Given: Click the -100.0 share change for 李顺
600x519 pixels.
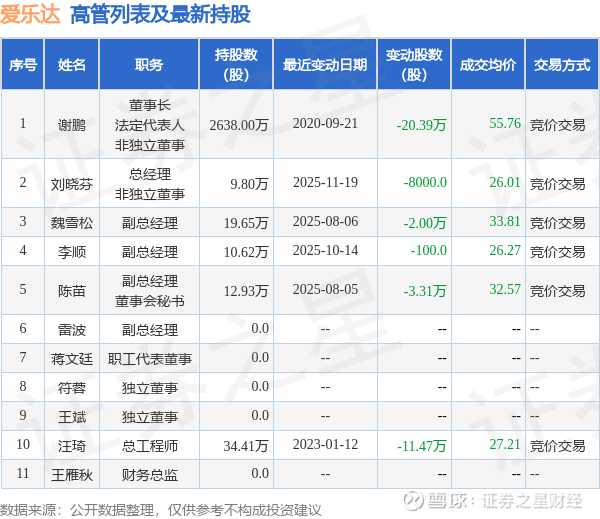Looking at the screenshot, I should pyautogui.click(x=429, y=251).
